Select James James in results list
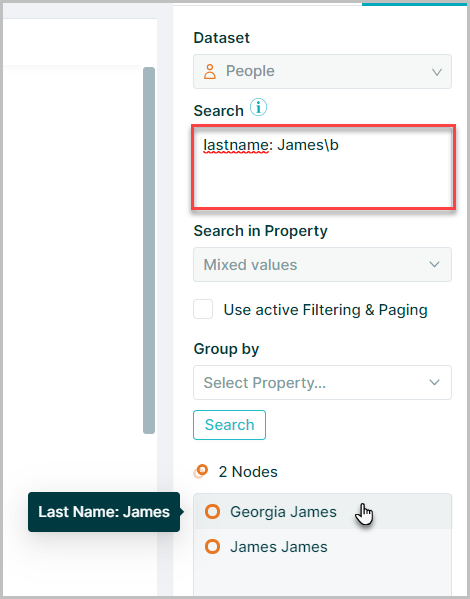The height and width of the screenshot is (599, 470). pos(322,547)
